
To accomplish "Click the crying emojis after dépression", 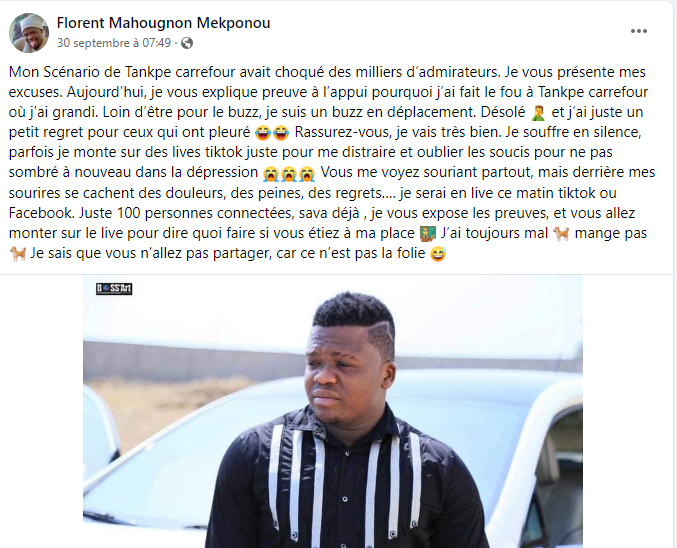I will [x=289, y=173].
